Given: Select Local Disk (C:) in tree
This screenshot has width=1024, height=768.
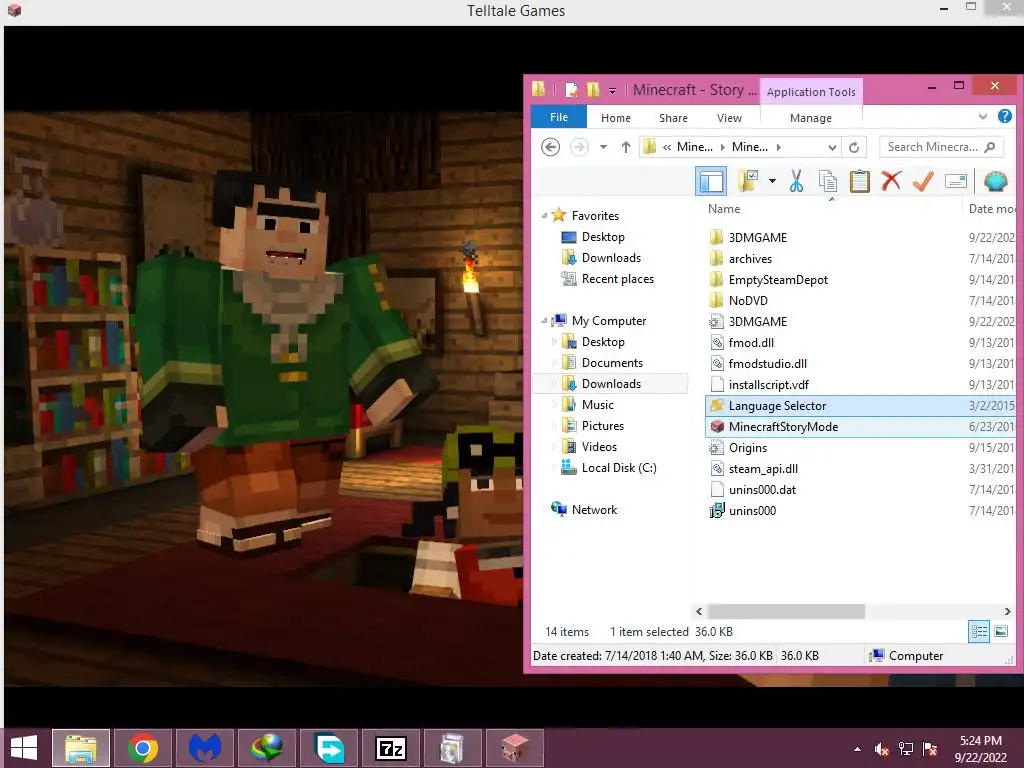Looking at the screenshot, I should pyautogui.click(x=619, y=468).
